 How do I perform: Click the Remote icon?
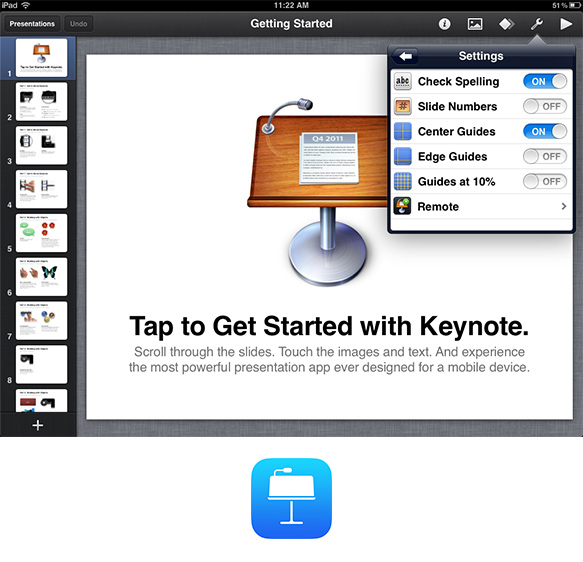(403, 206)
